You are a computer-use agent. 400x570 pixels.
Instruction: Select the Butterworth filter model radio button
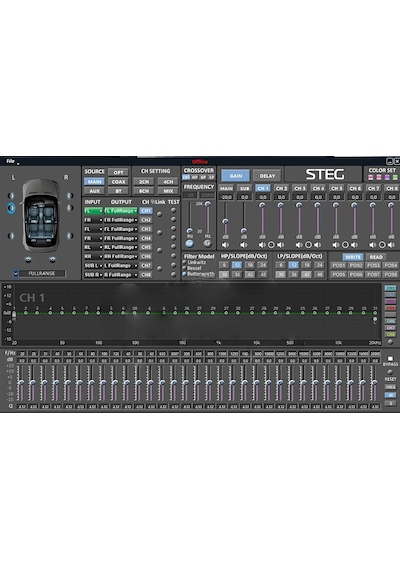(184, 274)
